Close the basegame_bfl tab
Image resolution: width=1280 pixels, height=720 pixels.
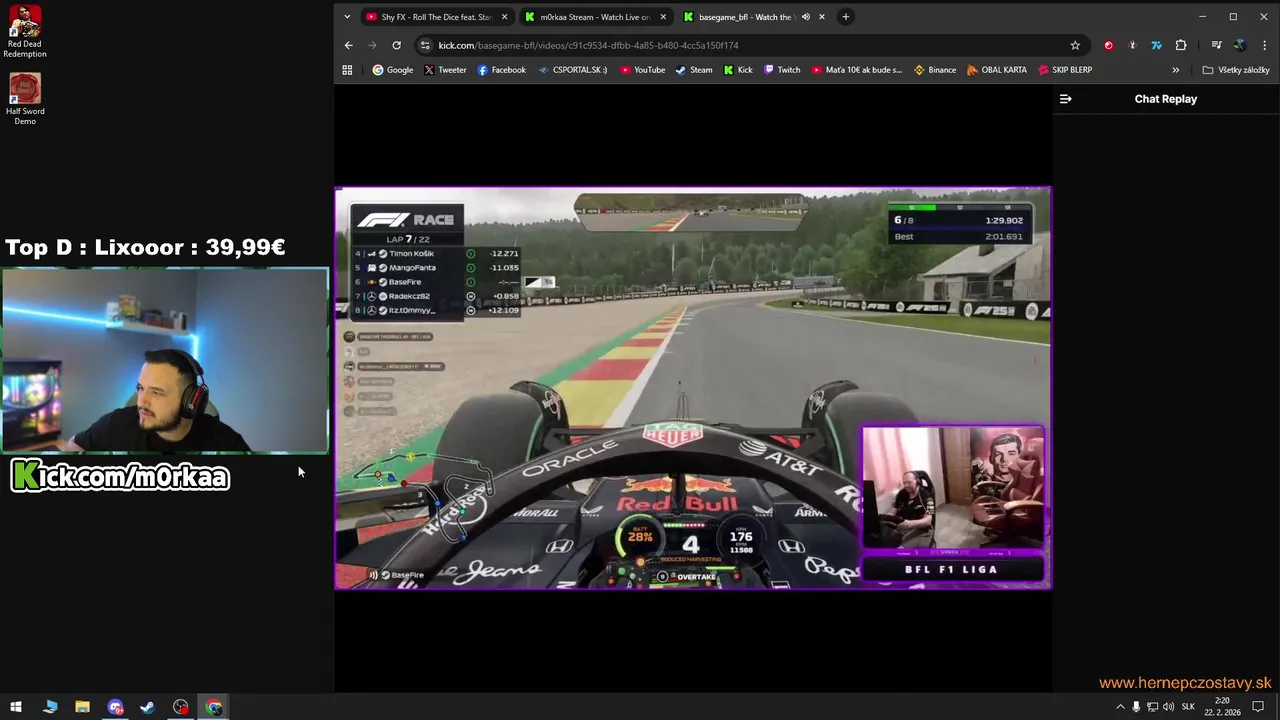click(822, 17)
